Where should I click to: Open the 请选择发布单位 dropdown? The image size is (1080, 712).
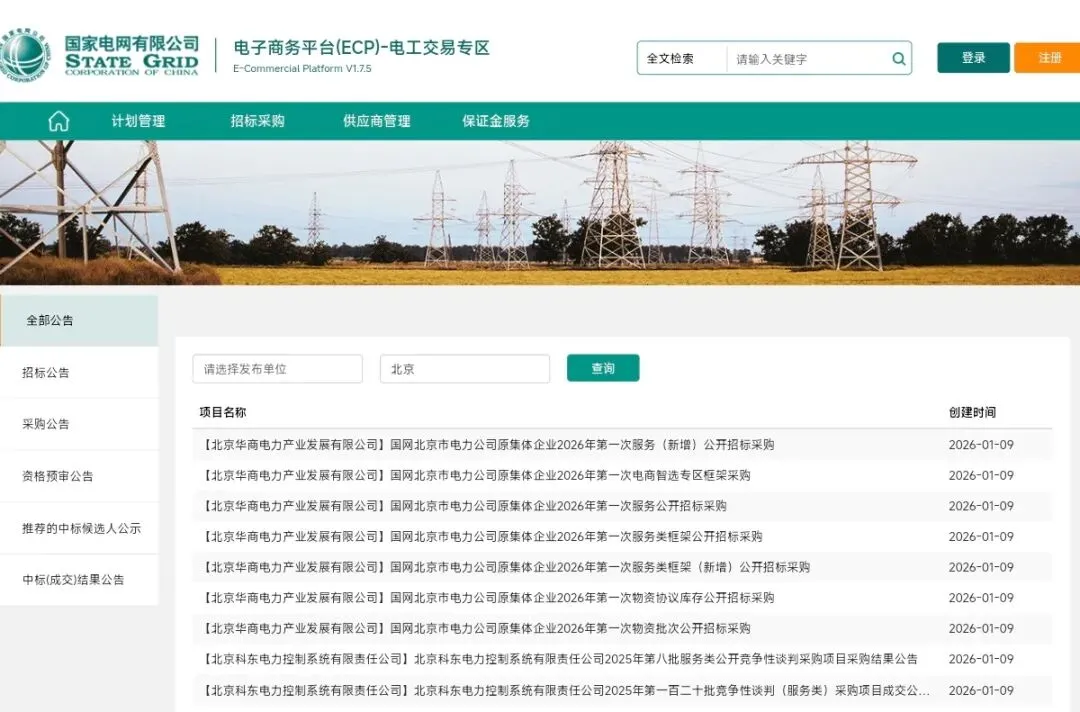coord(278,369)
